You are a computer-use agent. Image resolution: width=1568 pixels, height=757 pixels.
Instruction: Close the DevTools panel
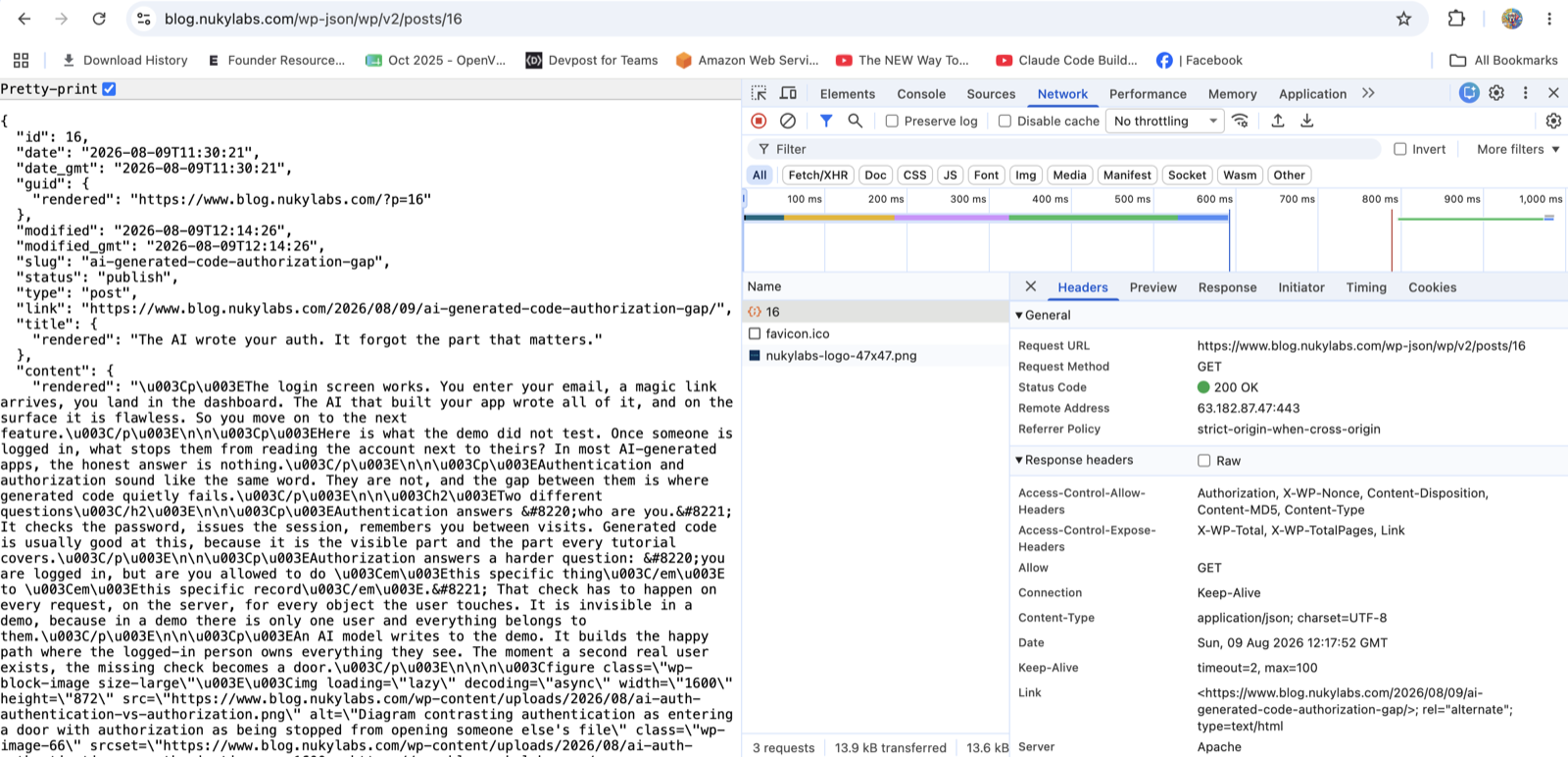pyautogui.click(x=1553, y=93)
